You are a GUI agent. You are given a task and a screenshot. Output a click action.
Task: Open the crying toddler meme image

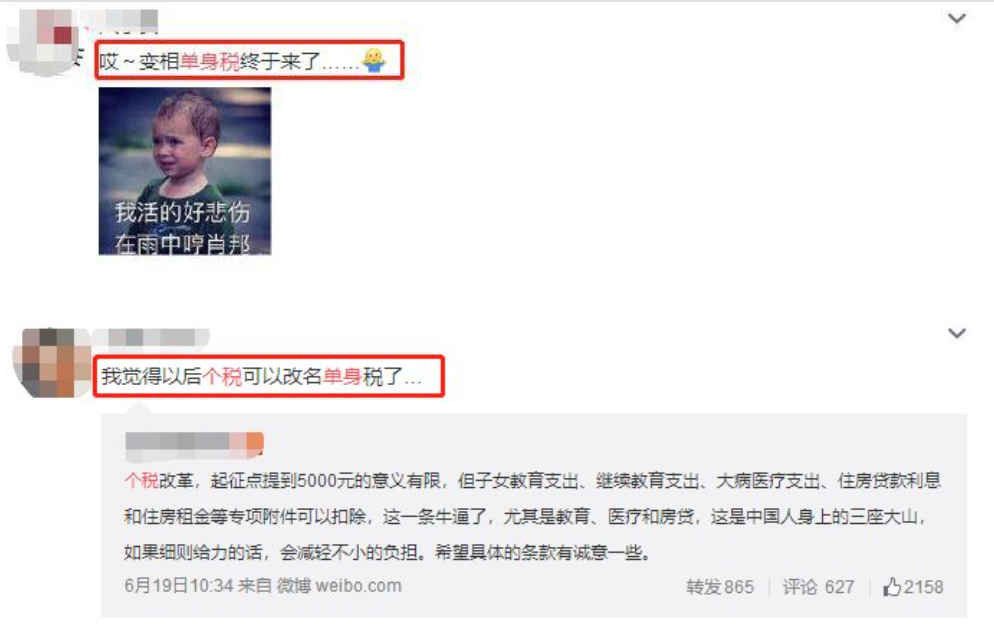point(184,171)
